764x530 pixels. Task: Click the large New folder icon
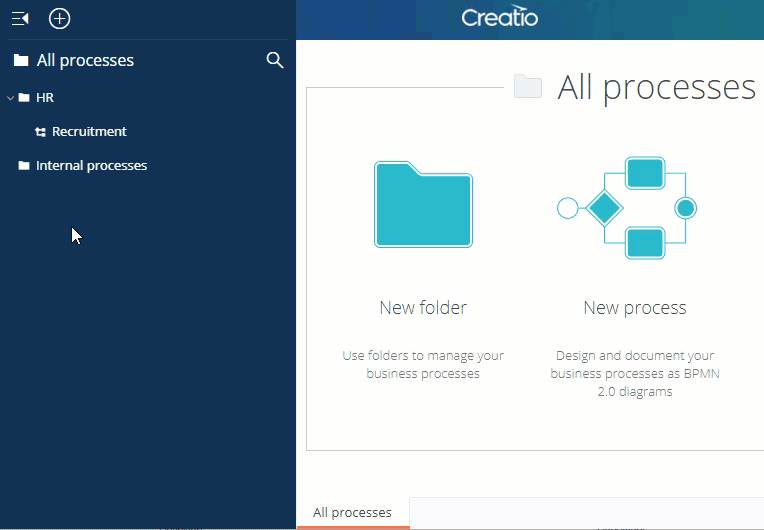(423, 205)
